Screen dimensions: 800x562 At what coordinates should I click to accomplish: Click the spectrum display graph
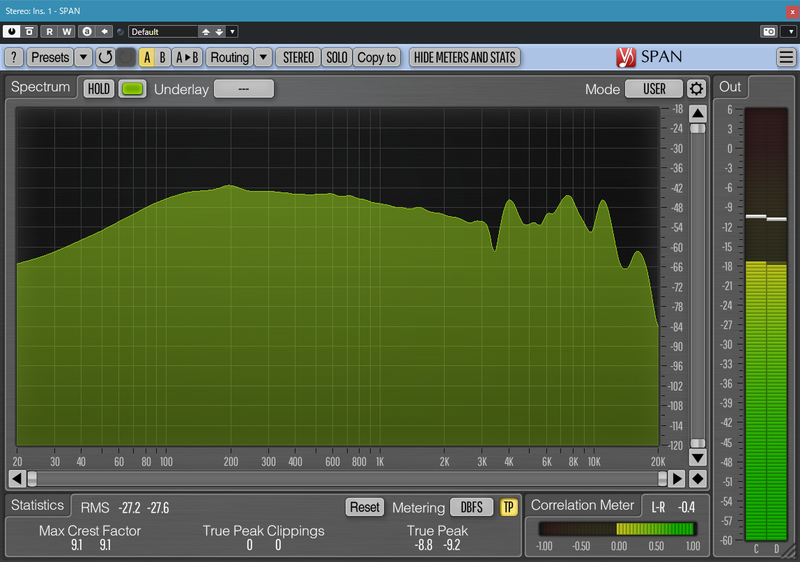[x=337, y=276]
